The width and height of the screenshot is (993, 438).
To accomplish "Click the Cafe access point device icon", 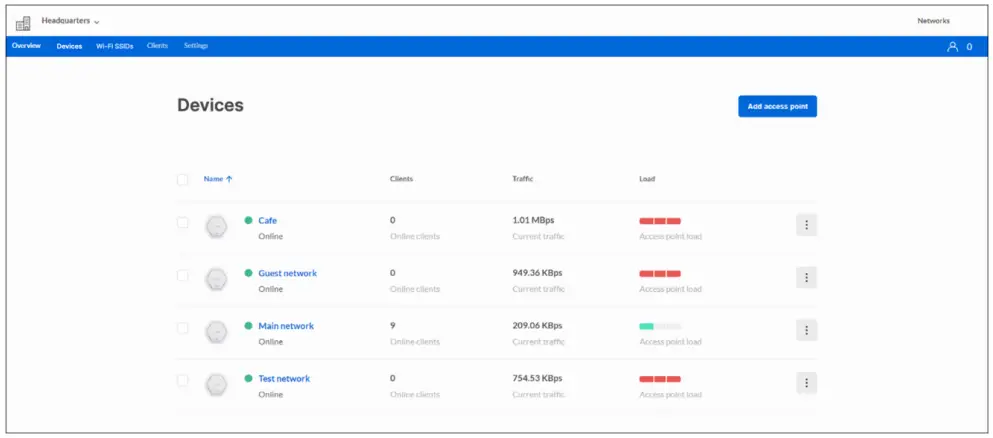I will point(216,227).
